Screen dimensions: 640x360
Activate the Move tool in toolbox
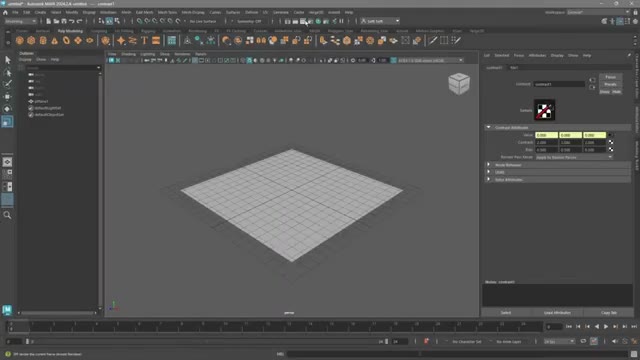(7, 97)
